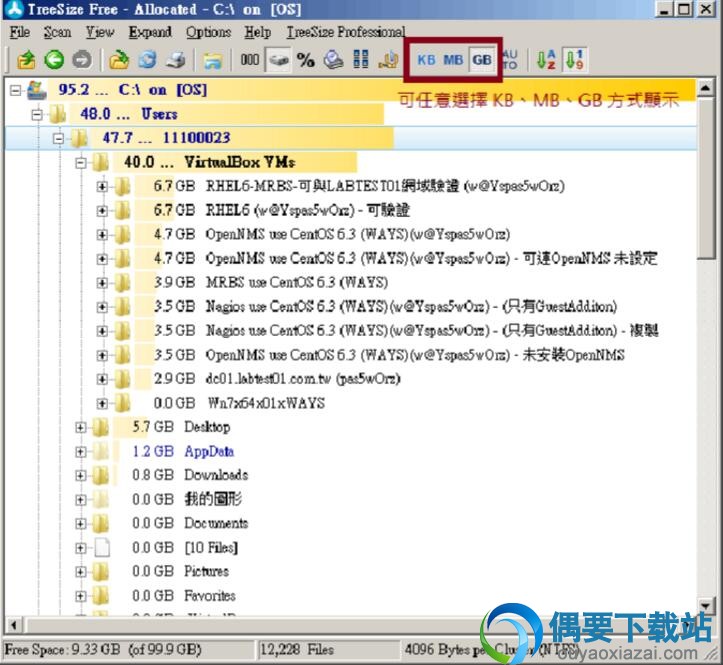Viewport: 723px width, 665px height.
Task: Sort entries by name (A-Z)
Action: point(546,60)
